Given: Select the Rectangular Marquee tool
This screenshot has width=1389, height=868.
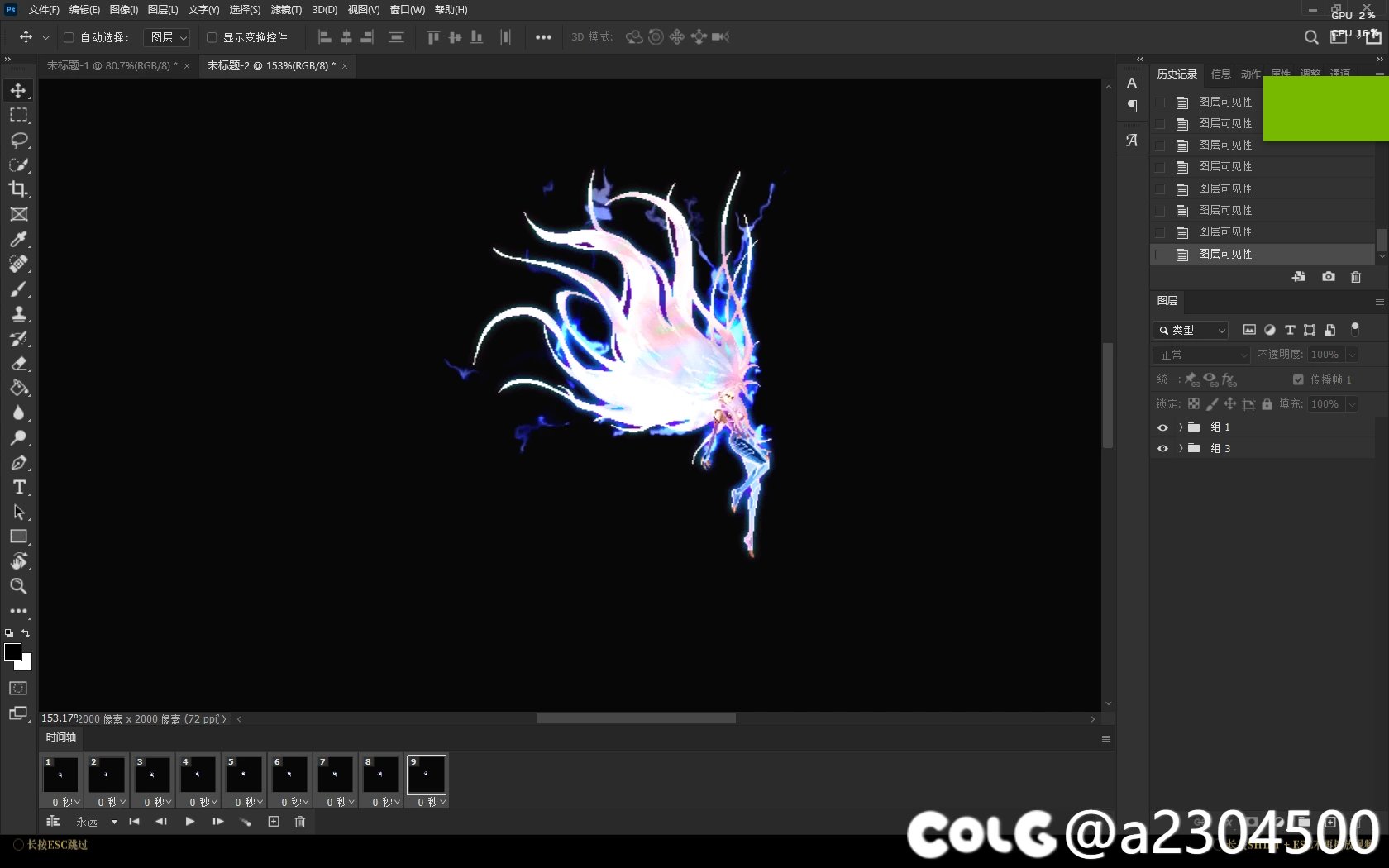Looking at the screenshot, I should coord(18,115).
